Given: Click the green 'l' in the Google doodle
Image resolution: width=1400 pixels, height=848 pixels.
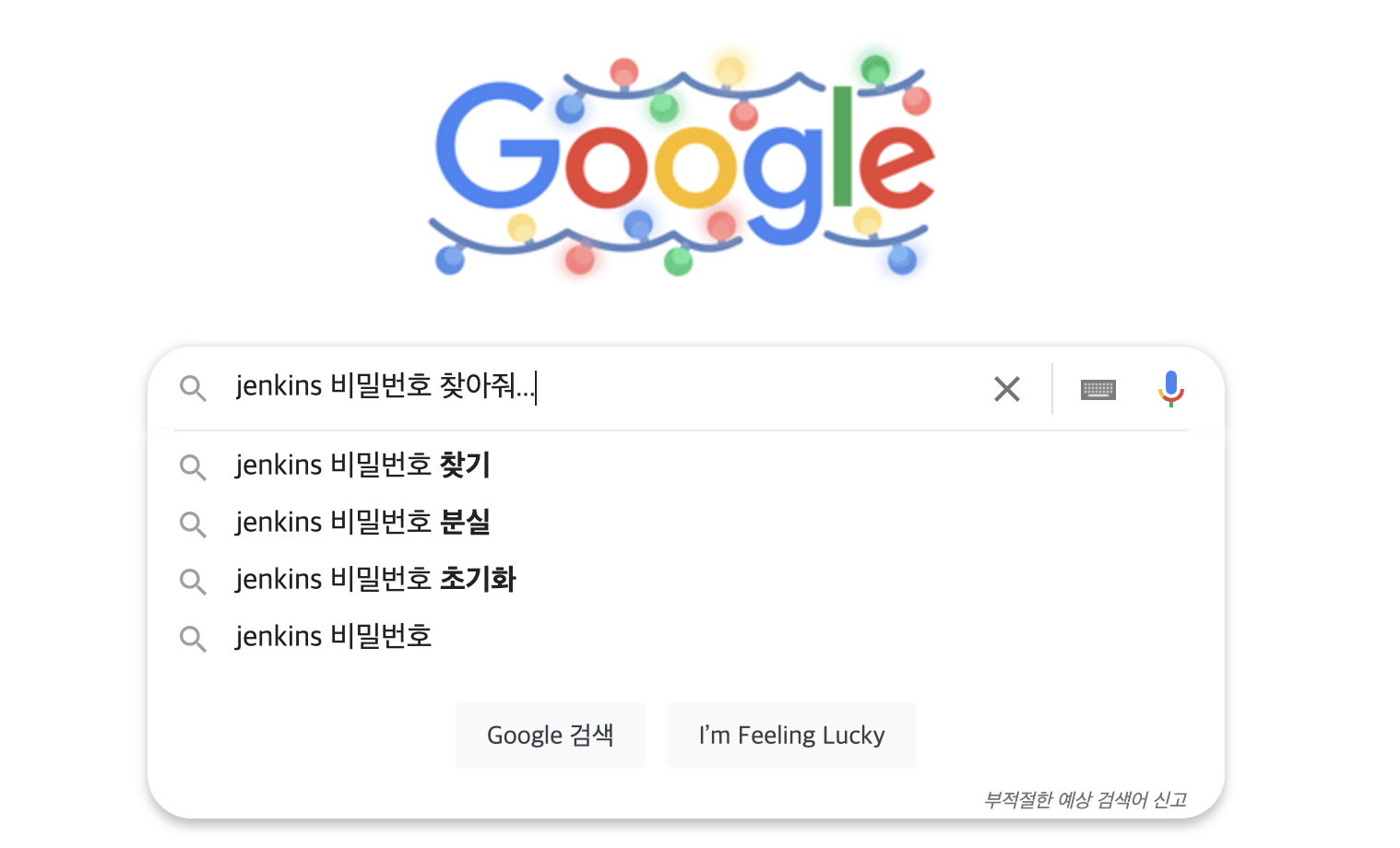Looking at the screenshot, I should tap(841, 147).
